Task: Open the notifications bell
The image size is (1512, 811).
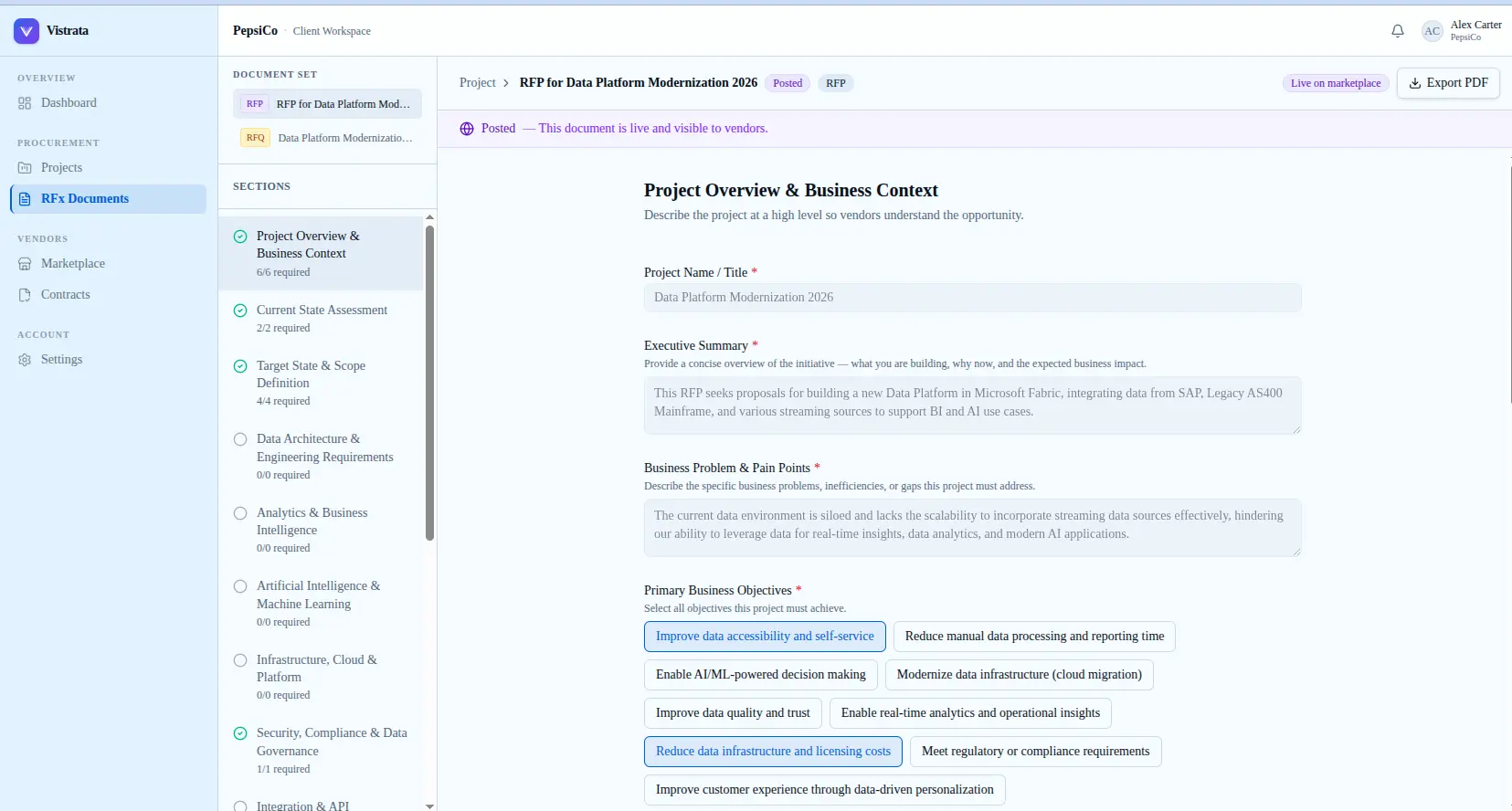Action: point(1398,31)
